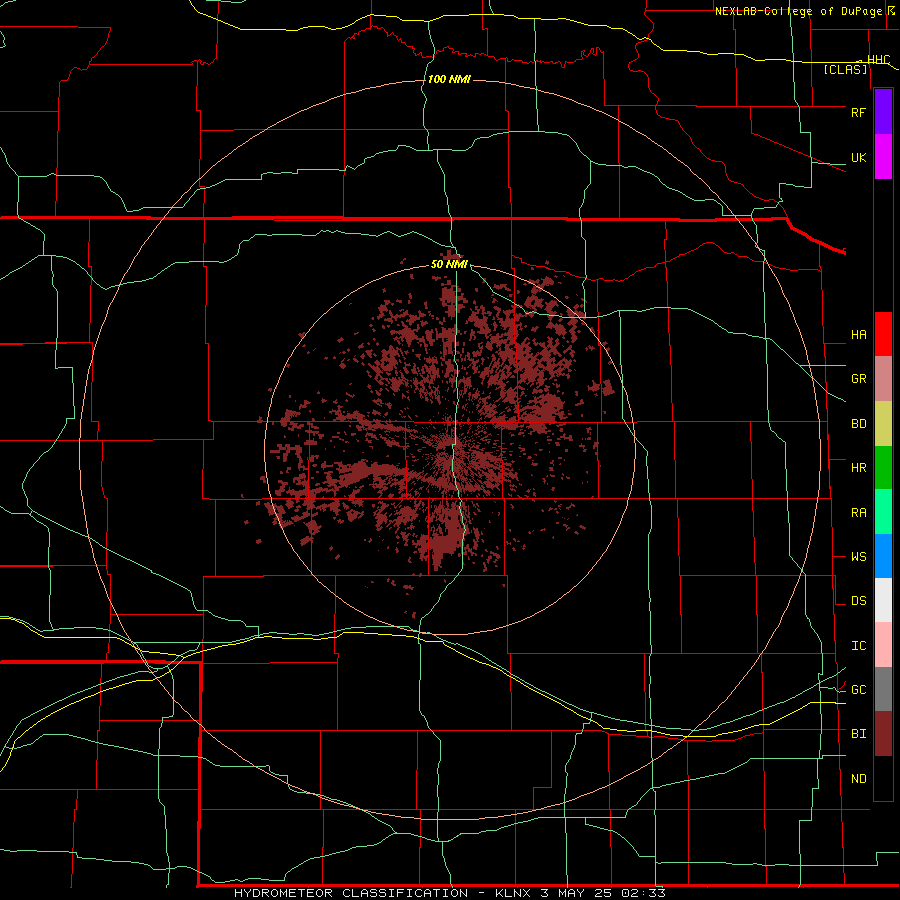This screenshot has height=900, width=900.
Task: Click the "50 NMI" range ring label
Action: [x=449, y=264]
